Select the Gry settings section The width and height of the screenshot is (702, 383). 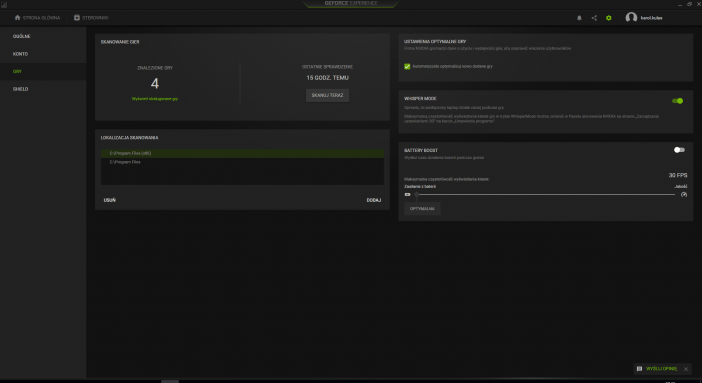43,72
